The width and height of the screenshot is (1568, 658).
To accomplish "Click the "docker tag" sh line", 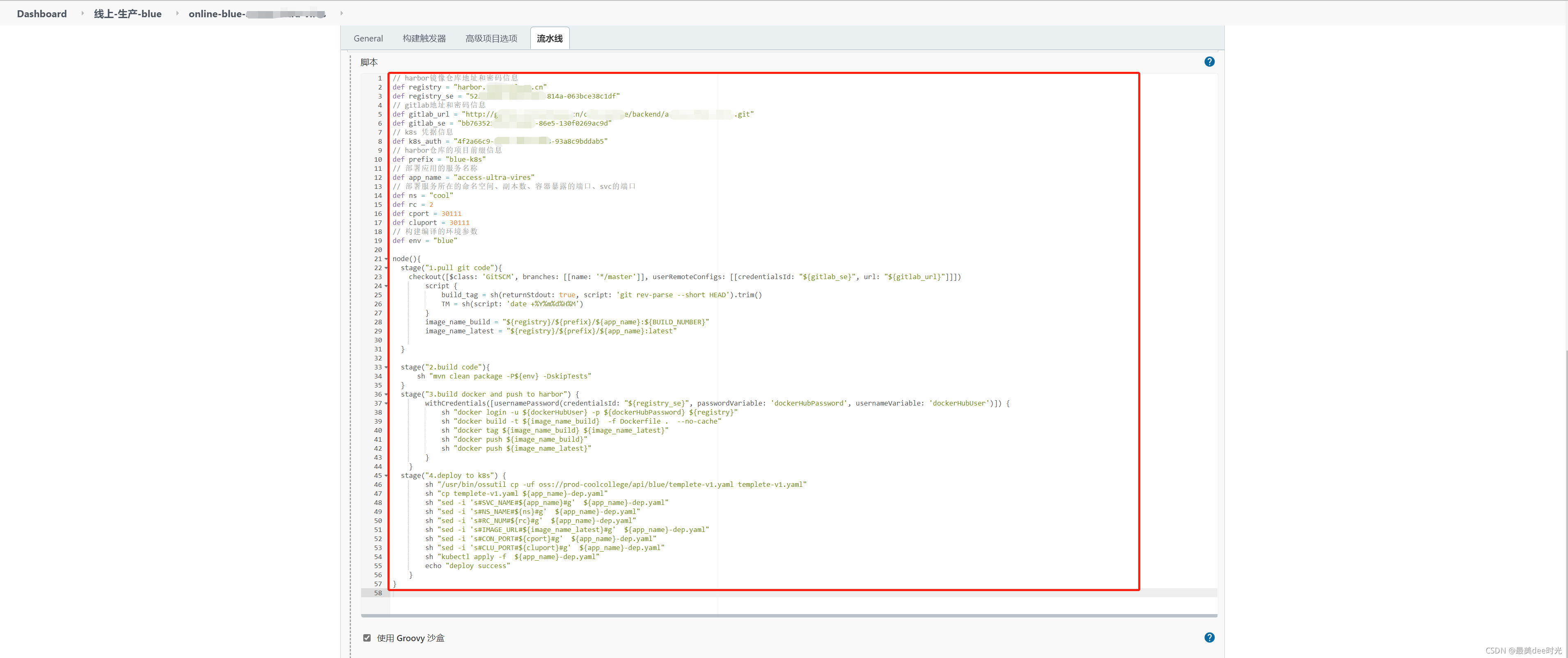I will coord(555,430).
